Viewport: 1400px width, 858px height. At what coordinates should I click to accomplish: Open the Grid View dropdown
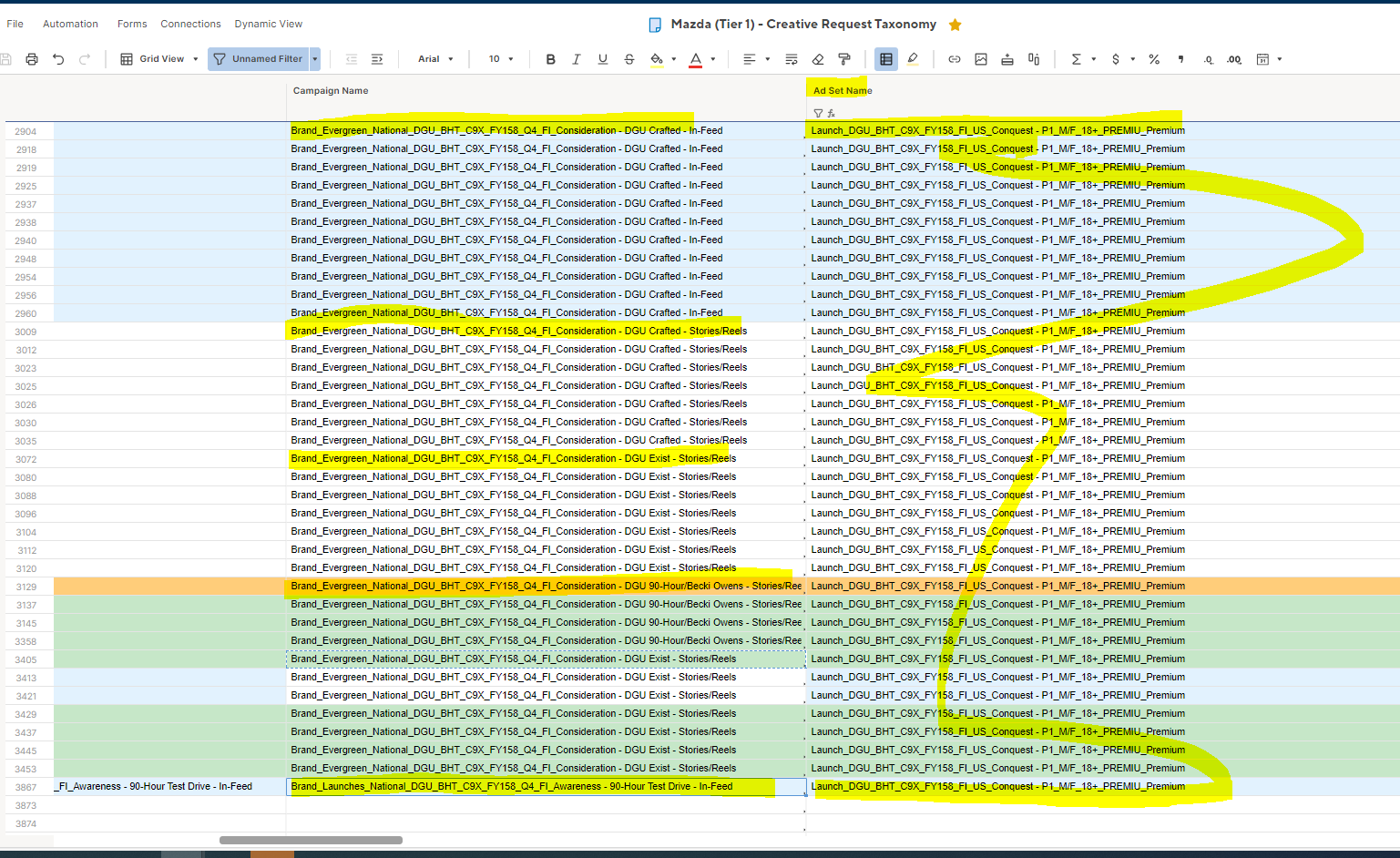[159, 59]
